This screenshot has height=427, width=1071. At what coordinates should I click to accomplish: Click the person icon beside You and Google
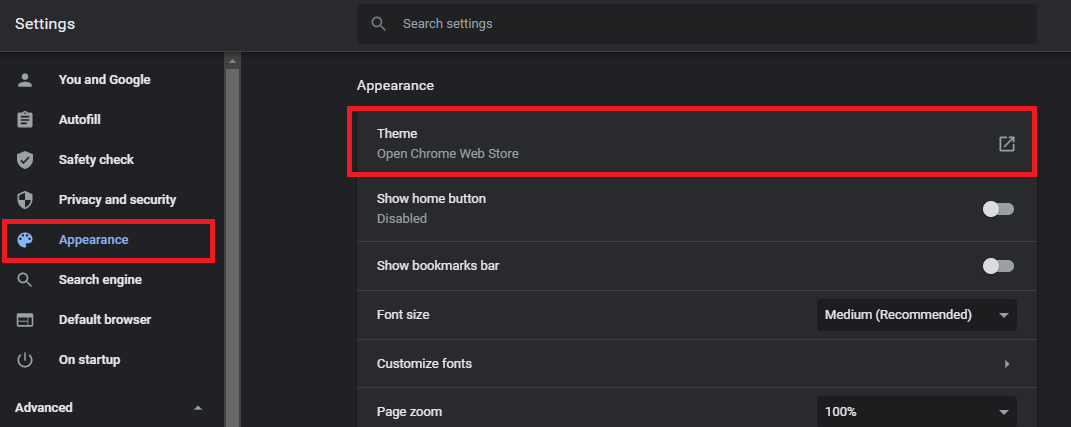point(25,80)
